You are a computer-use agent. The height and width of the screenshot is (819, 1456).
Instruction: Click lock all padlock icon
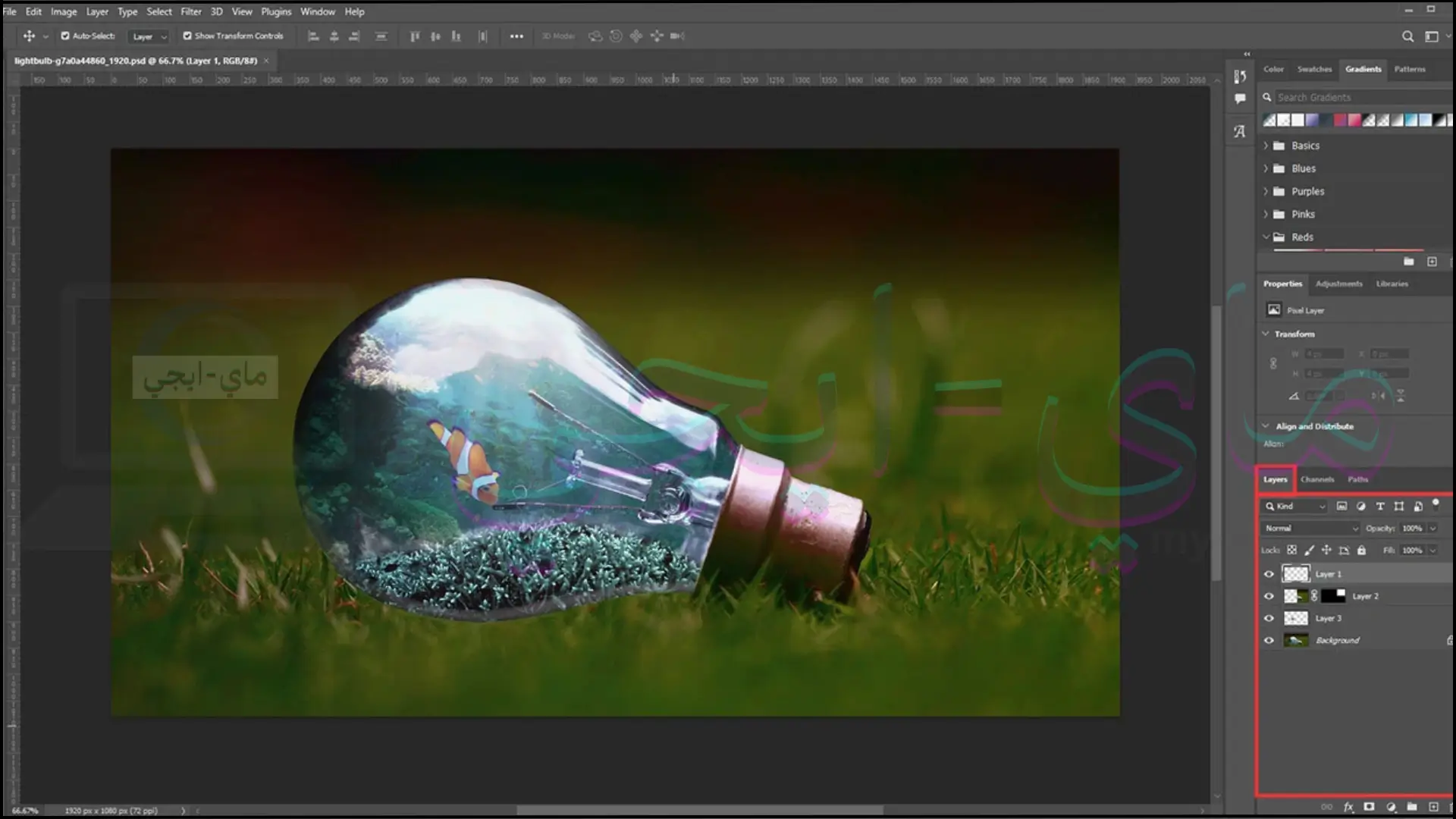click(x=1361, y=550)
